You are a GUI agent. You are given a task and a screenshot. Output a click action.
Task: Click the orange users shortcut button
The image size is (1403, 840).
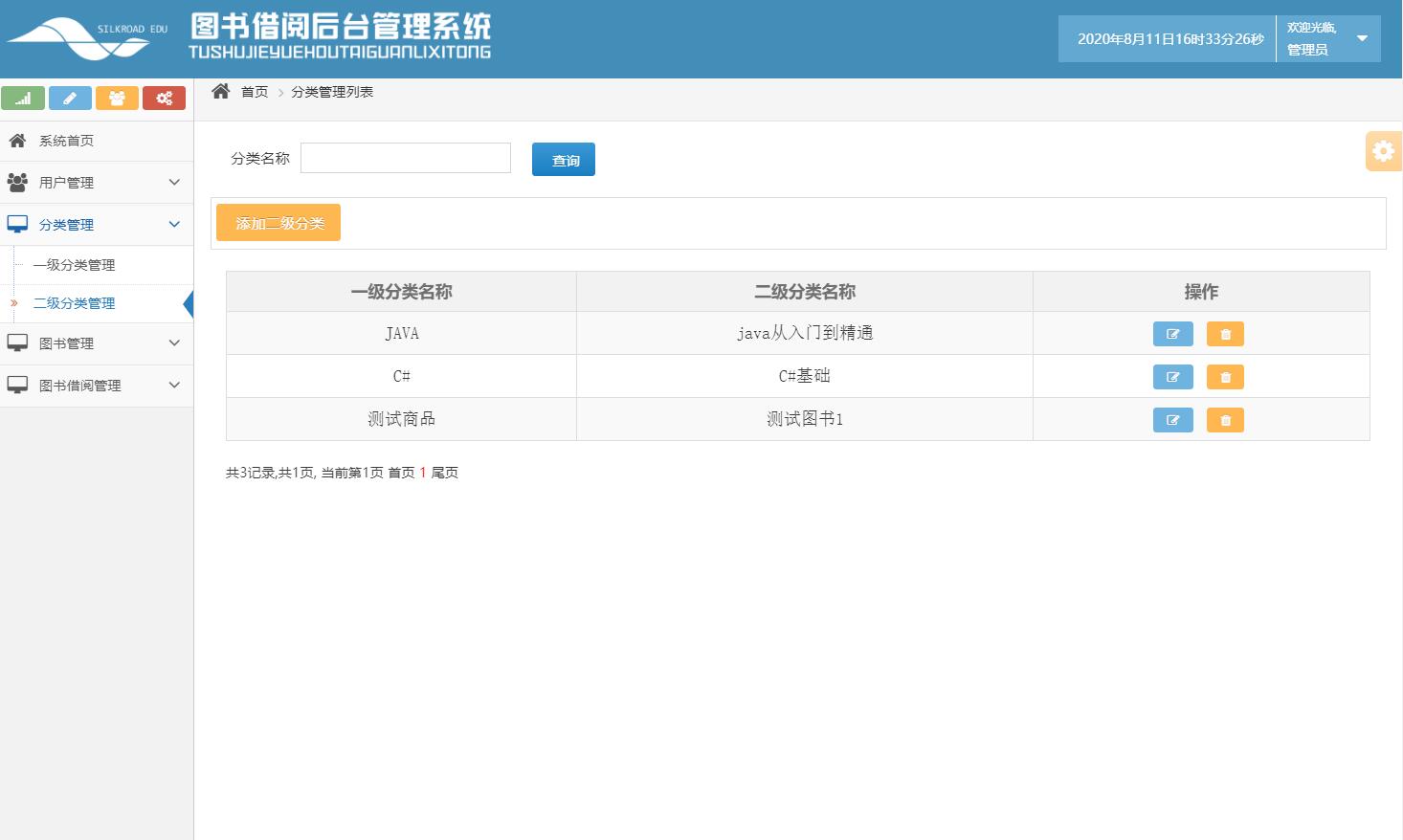(117, 99)
